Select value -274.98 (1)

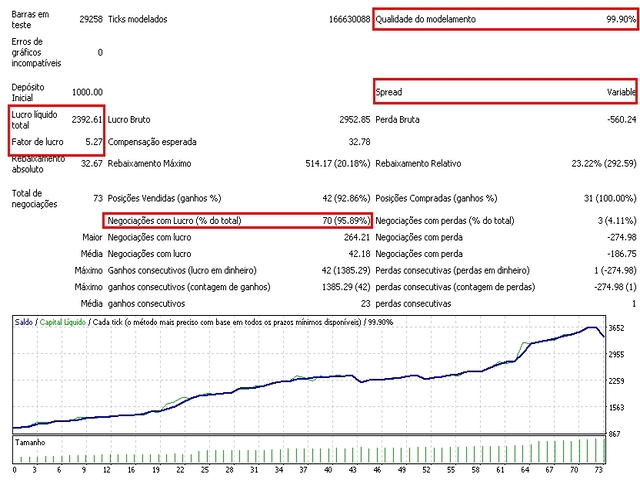pos(615,287)
